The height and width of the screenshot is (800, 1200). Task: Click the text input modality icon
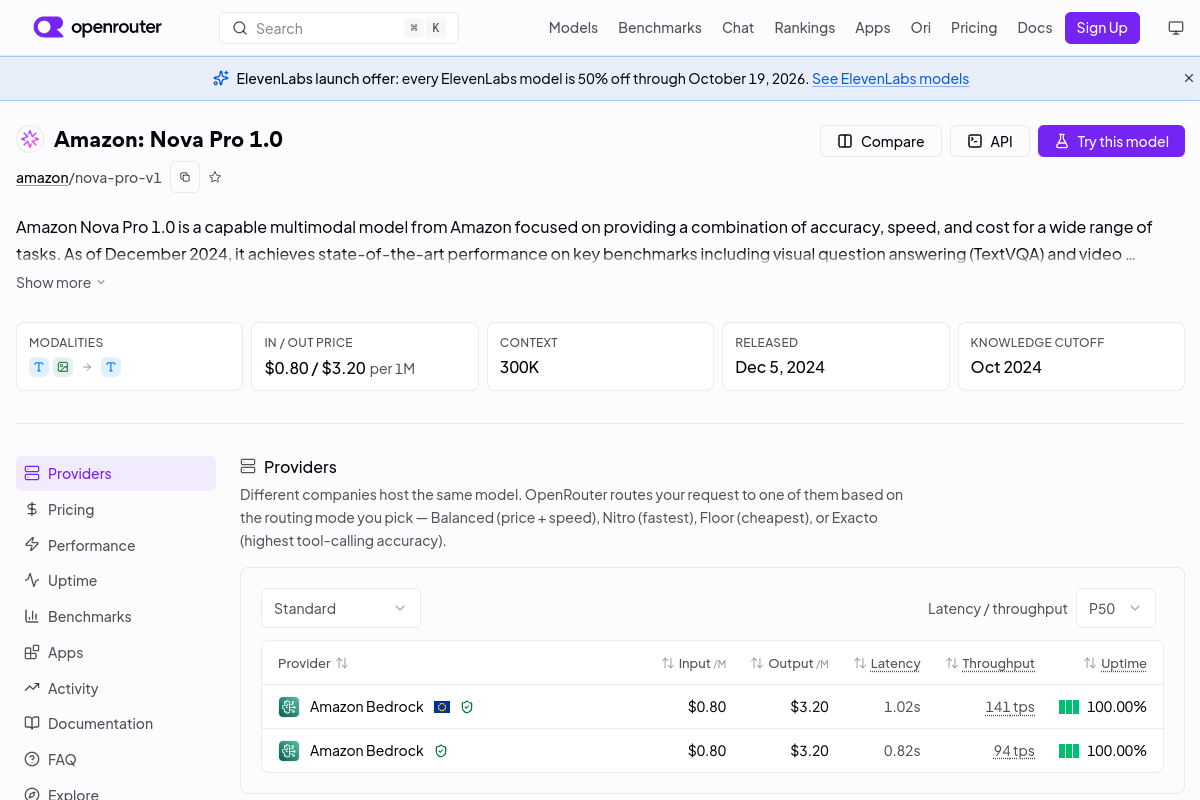39,367
